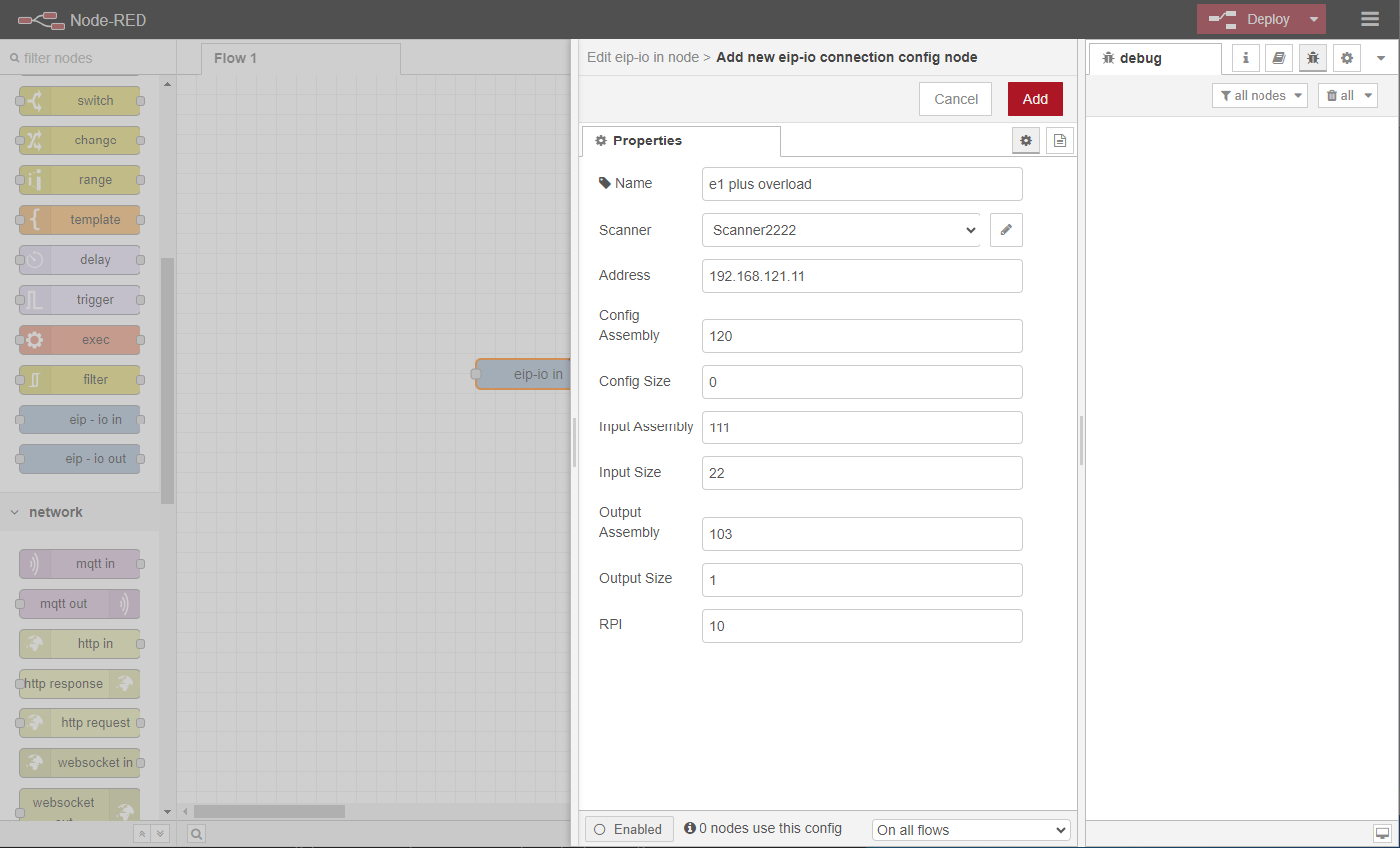This screenshot has height=848, width=1400.
Task: Click the Input Assembly field
Action: tap(863, 427)
